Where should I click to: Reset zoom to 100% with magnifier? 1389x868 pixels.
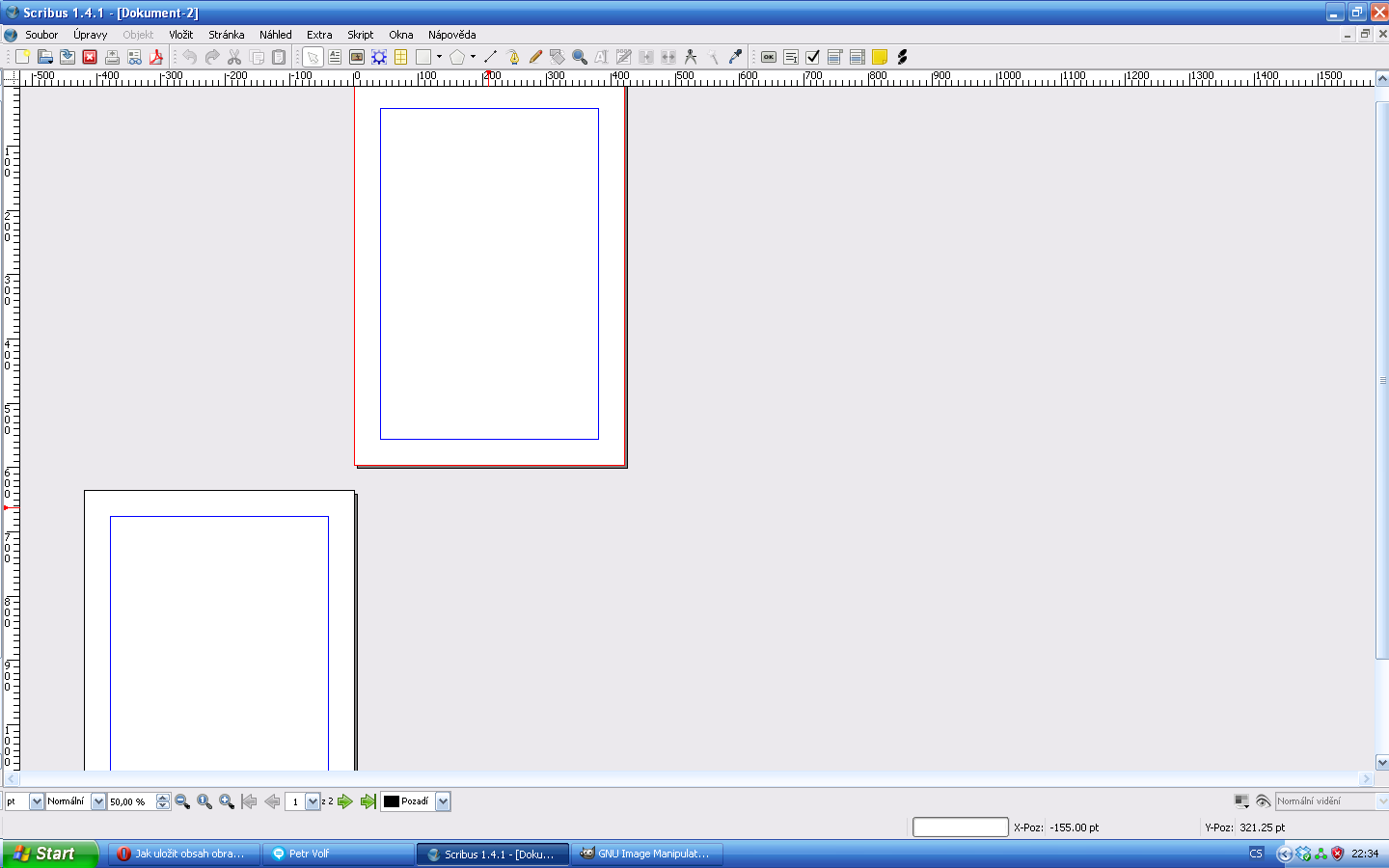pyautogui.click(x=204, y=801)
